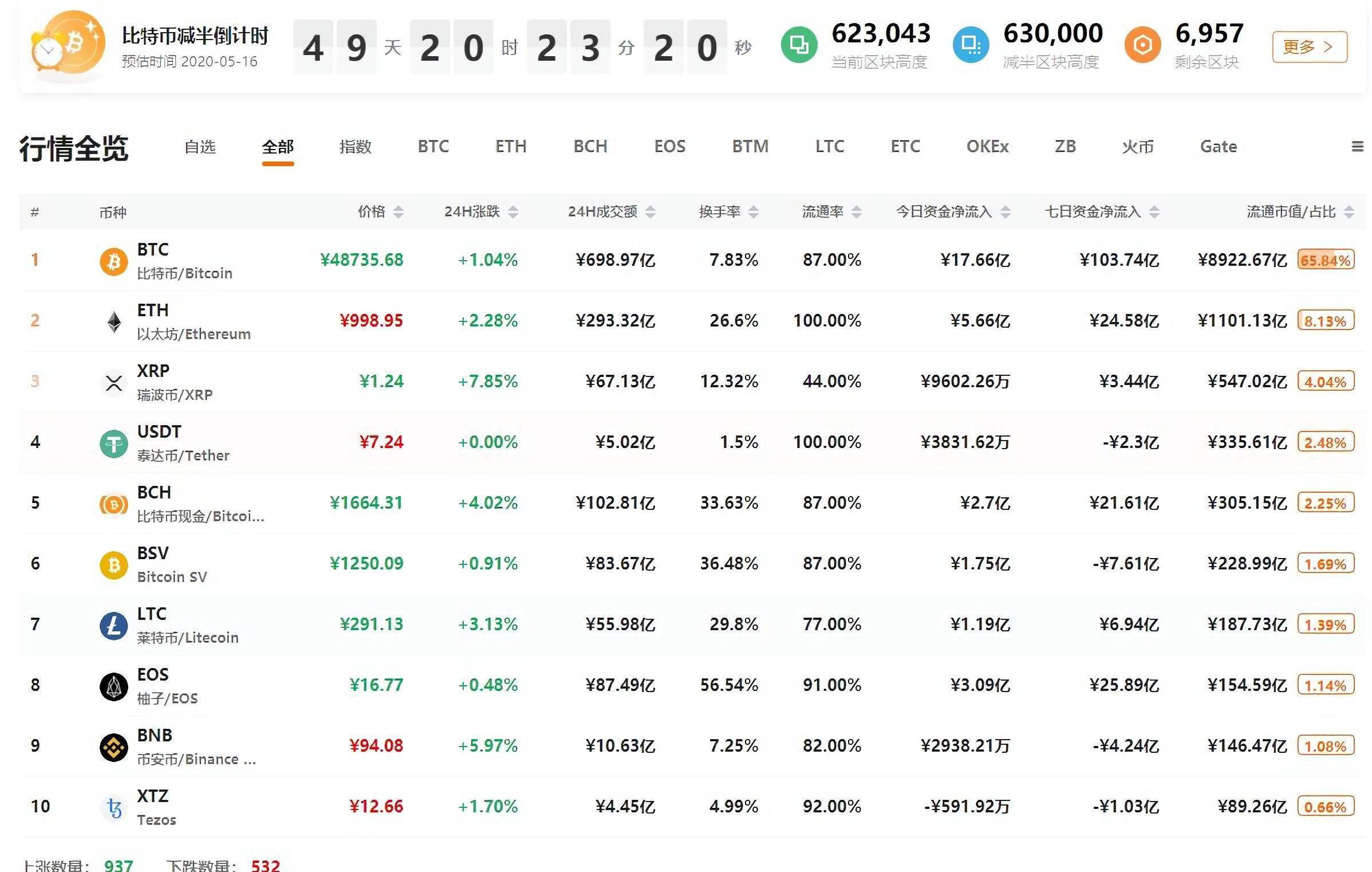Image resolution: width=1372 pixels, height=872 pixels.
Task: Switch to the OKEx tab
Action: tap(987, 147)
